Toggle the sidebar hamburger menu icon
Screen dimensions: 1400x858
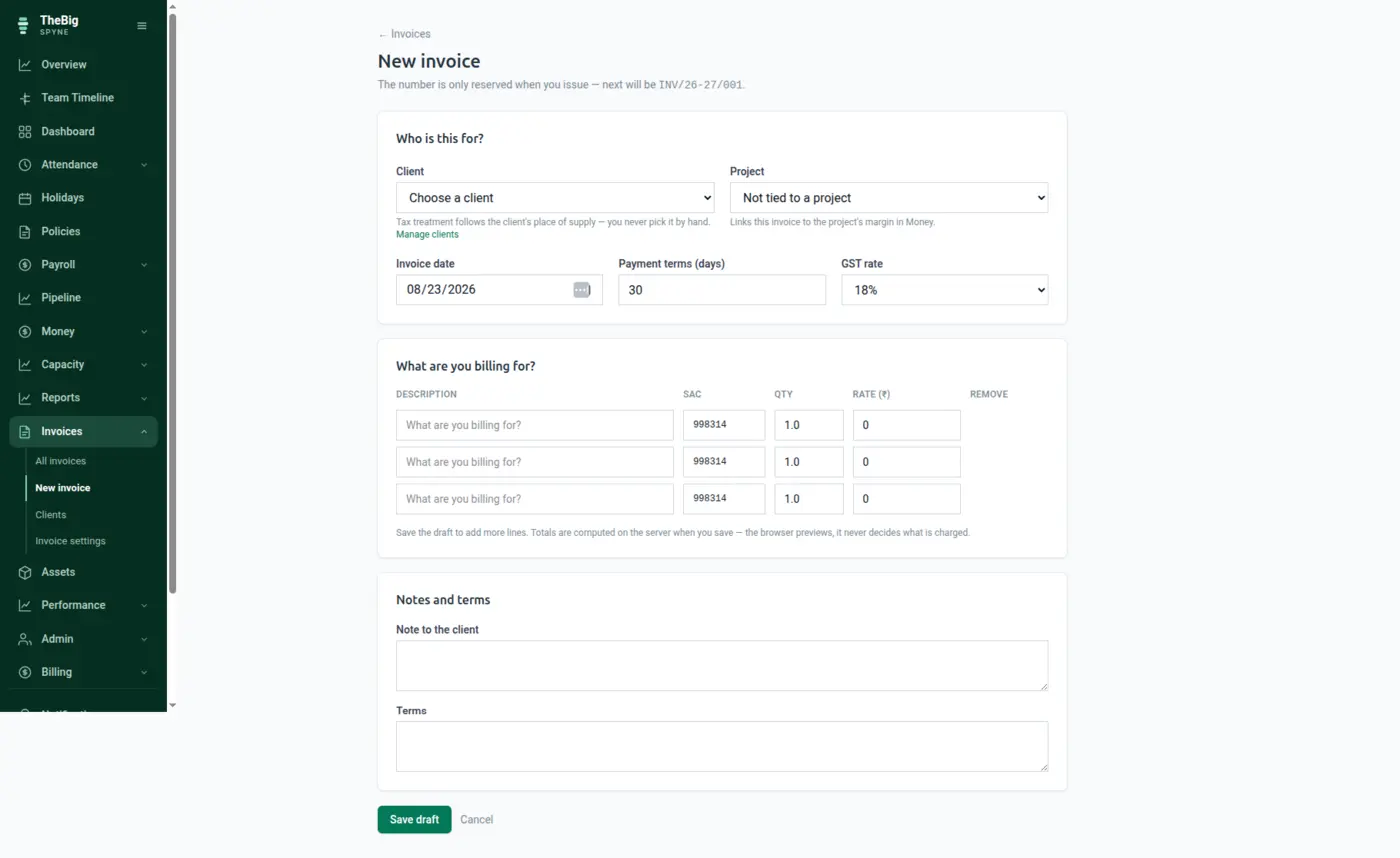[x=142, y=26]
